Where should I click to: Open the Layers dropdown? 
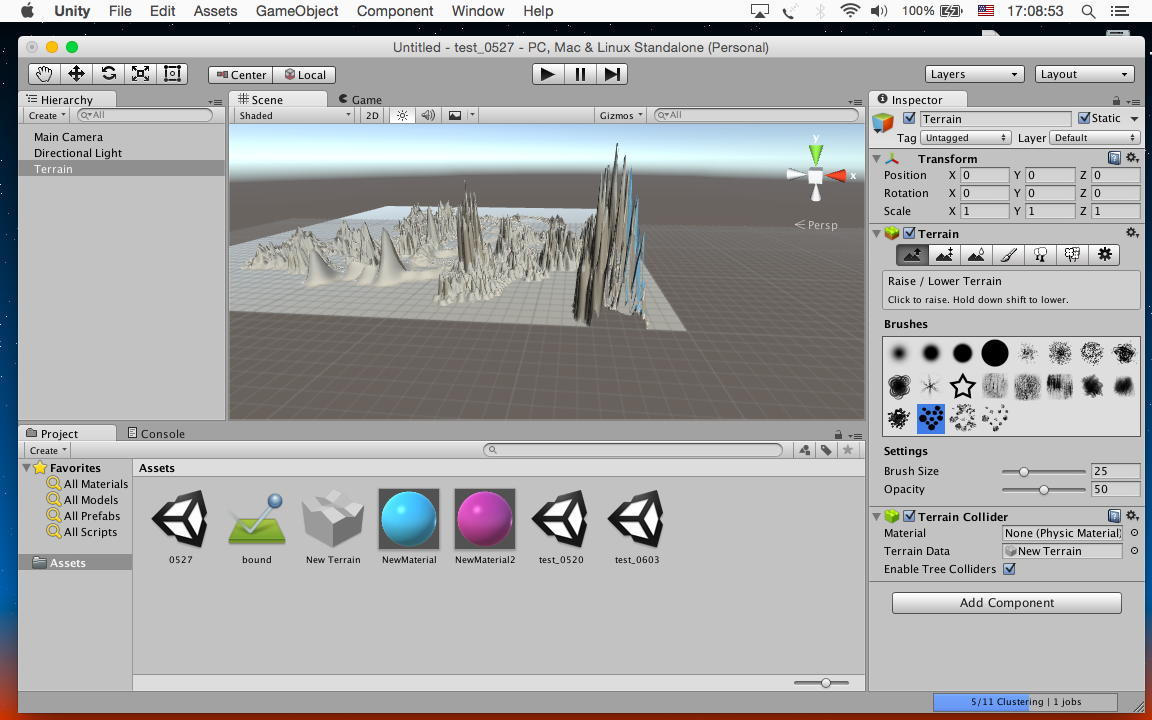click(x=974, y=74)
